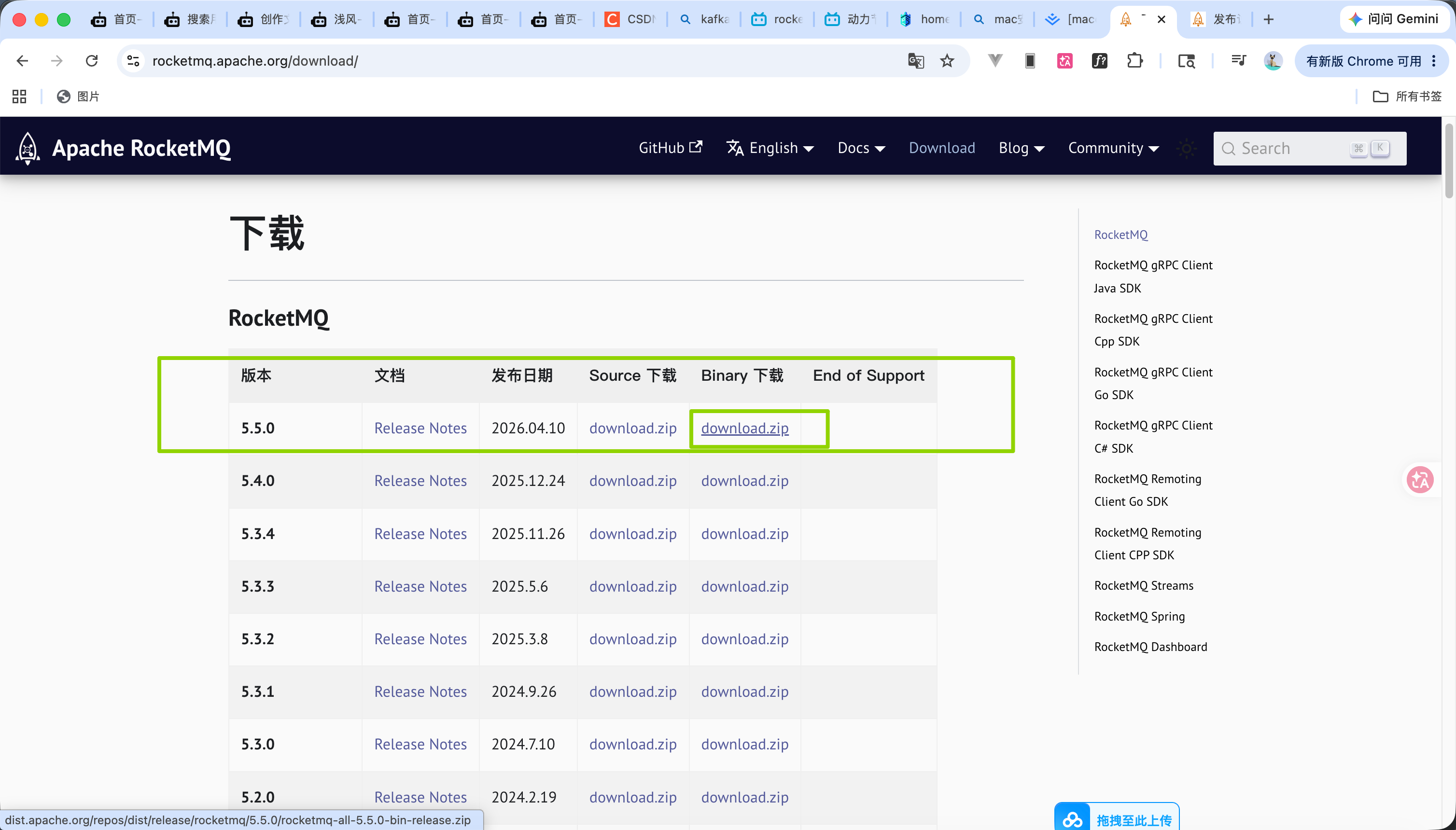Open the media controls music icon
The image size is (1456, 830).
click(x=1239, y=60)
